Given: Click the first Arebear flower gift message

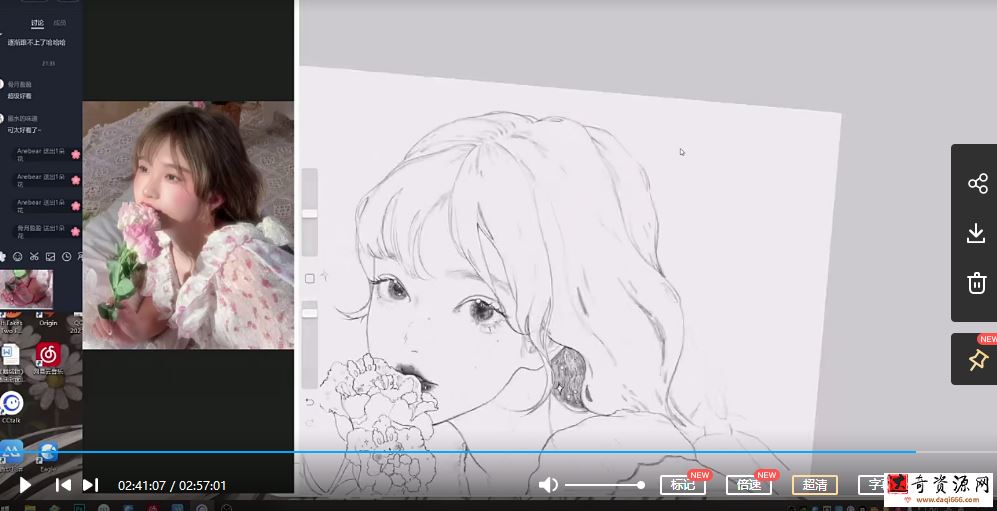Looking at the screenshot, I should [x=48, y=154].
